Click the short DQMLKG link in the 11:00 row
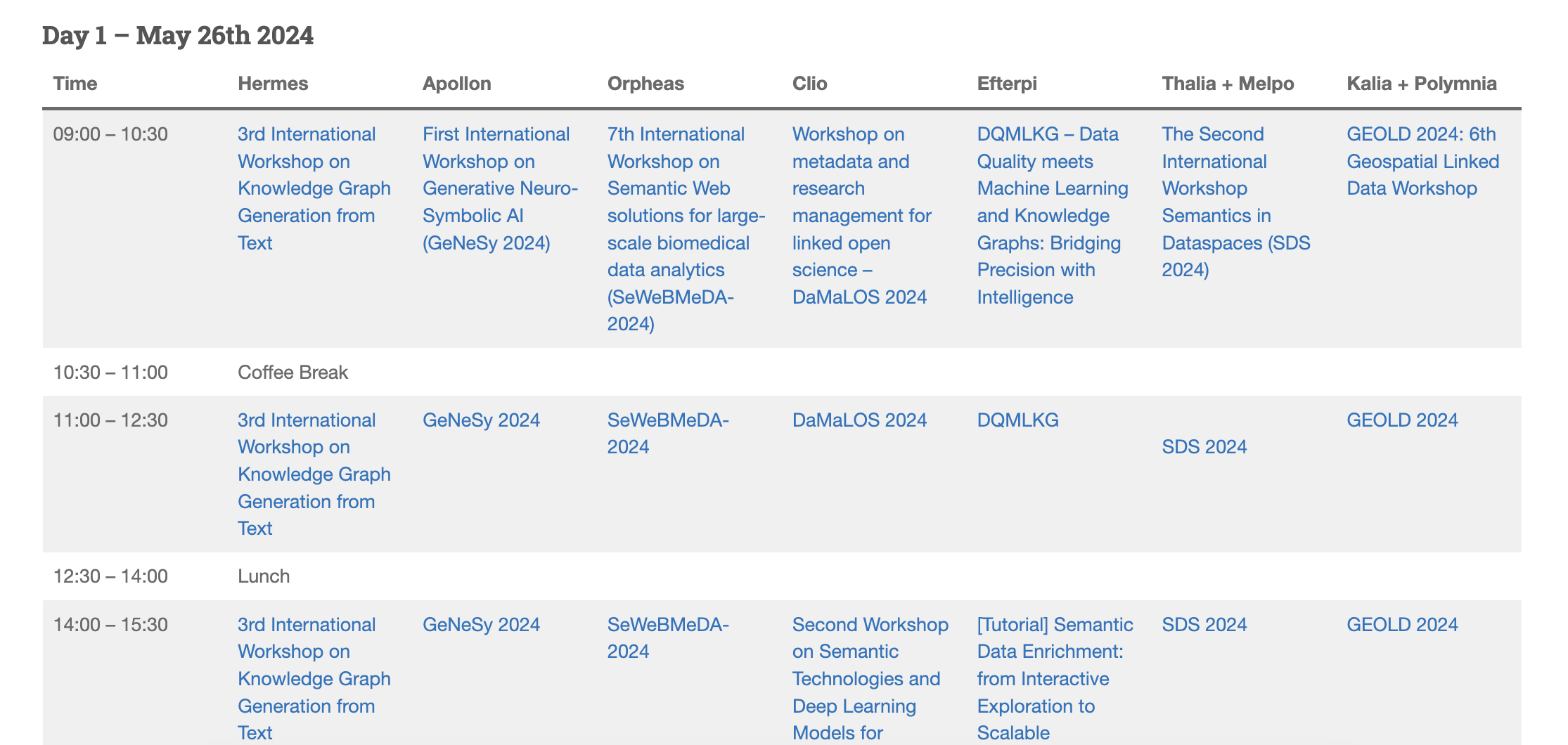 (1017, 420)
